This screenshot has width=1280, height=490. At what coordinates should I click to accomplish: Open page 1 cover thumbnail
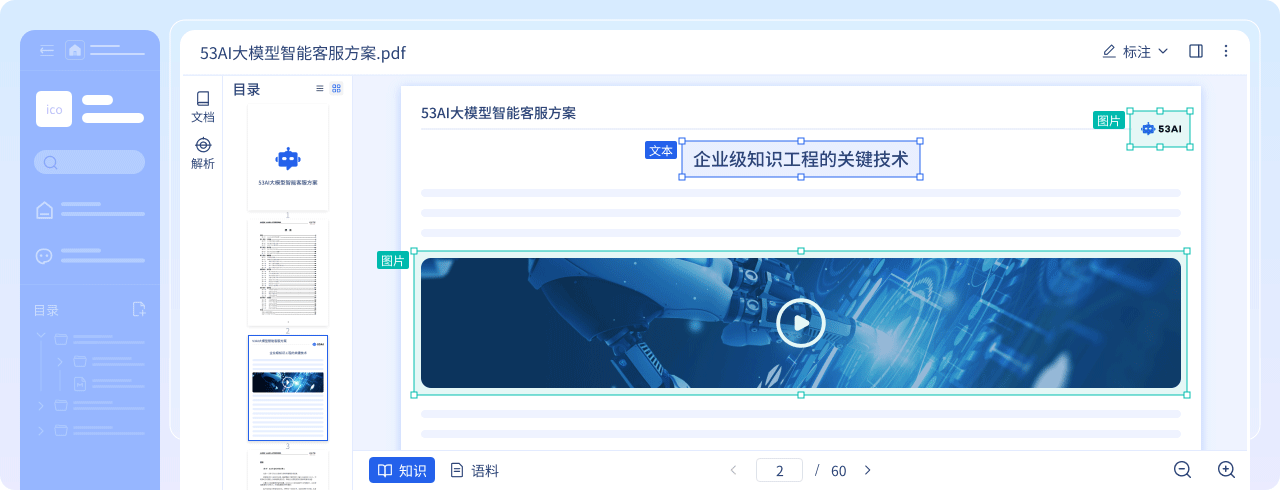(288, 157)
